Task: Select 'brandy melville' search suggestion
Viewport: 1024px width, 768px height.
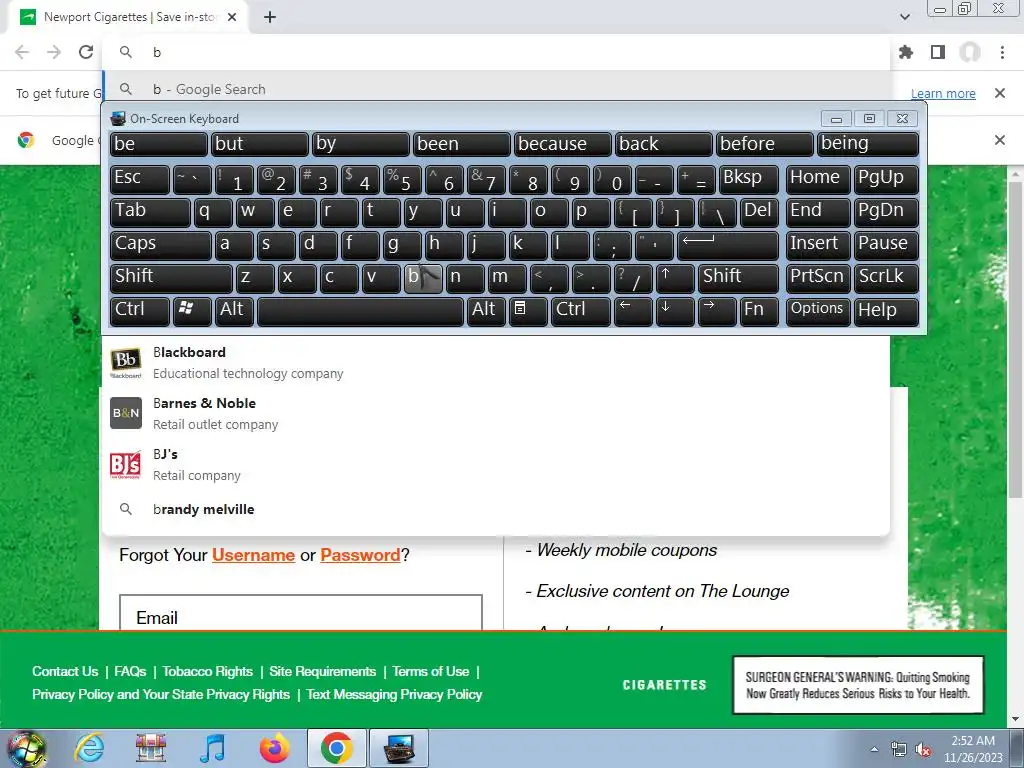Action: tap(495, 509)
